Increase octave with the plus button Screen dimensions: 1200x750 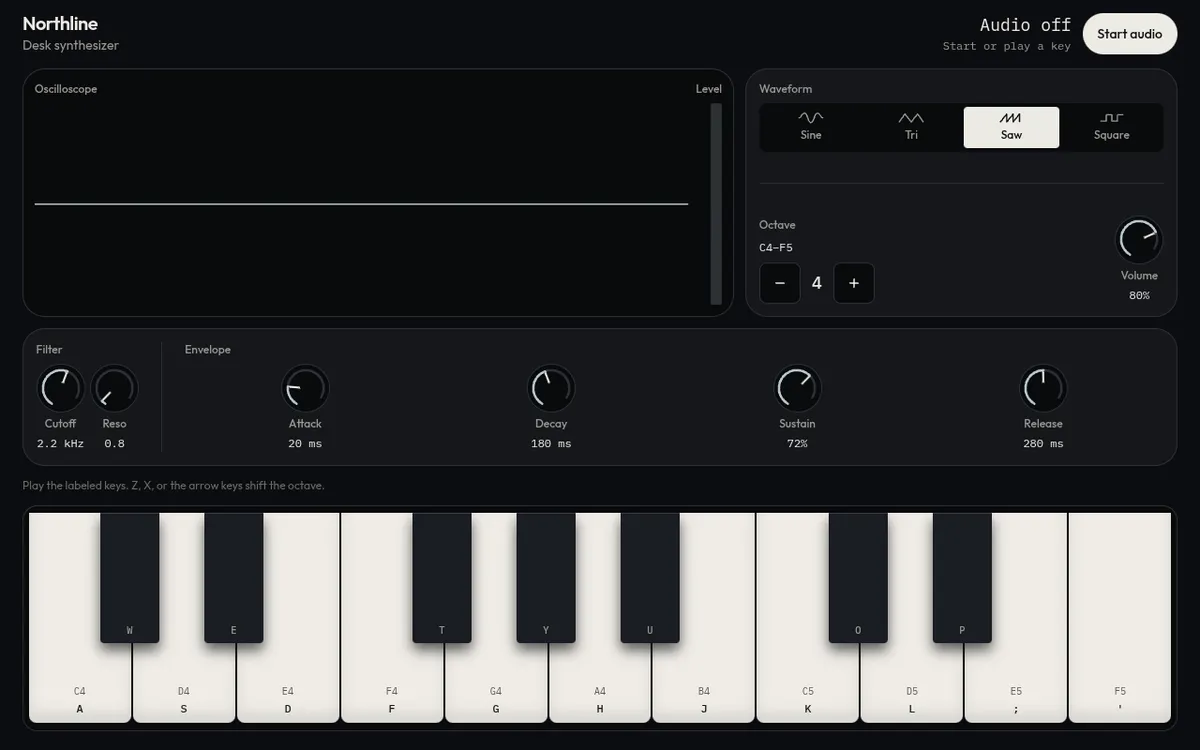pyautogui.click(x=854, y=283)
